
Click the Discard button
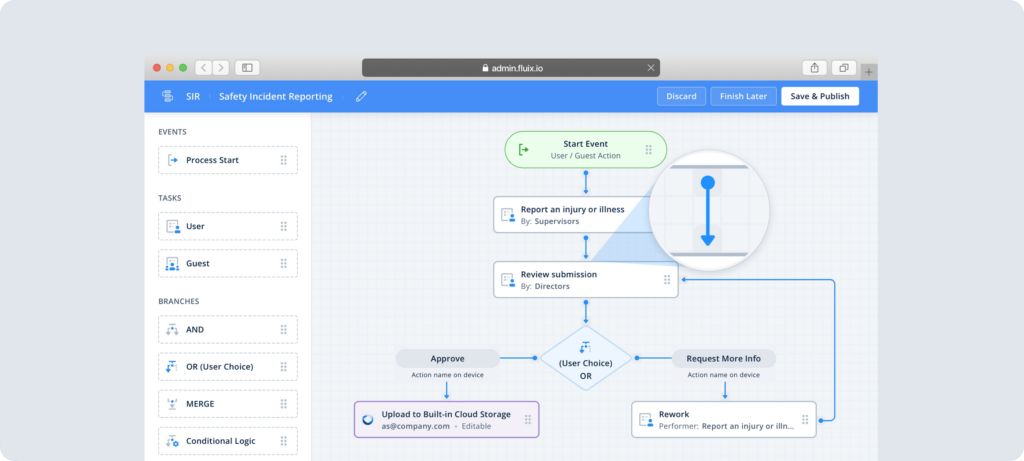[681, 96]
